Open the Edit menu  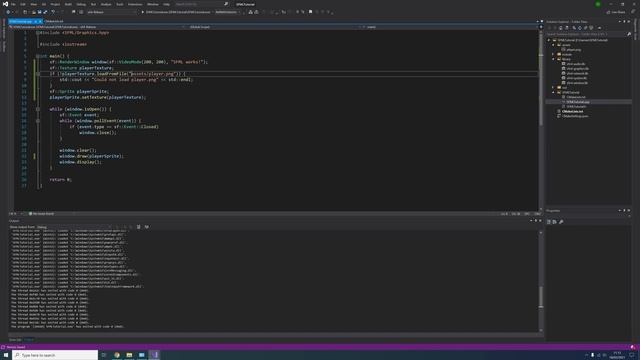pyautogui.click(x=23, y=4)
